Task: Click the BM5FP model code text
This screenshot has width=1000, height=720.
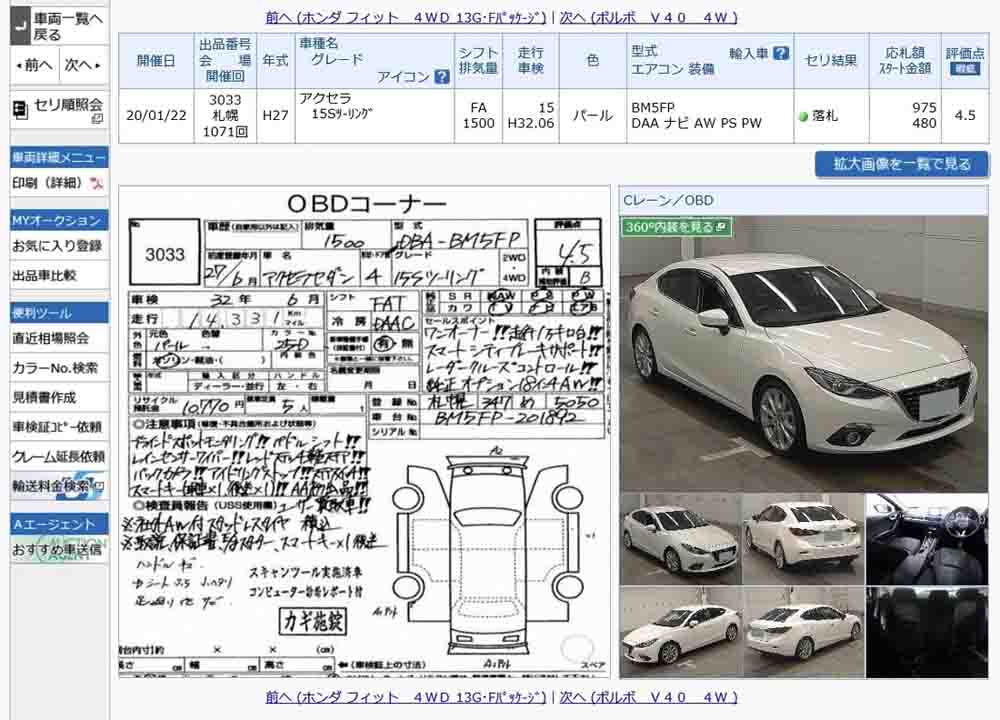Action: [x=652, y=108]
